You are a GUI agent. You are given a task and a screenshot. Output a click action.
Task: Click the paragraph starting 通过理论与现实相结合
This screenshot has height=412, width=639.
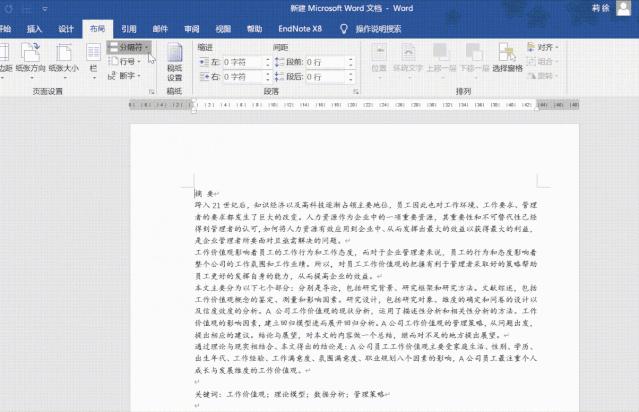pos(366,359)
